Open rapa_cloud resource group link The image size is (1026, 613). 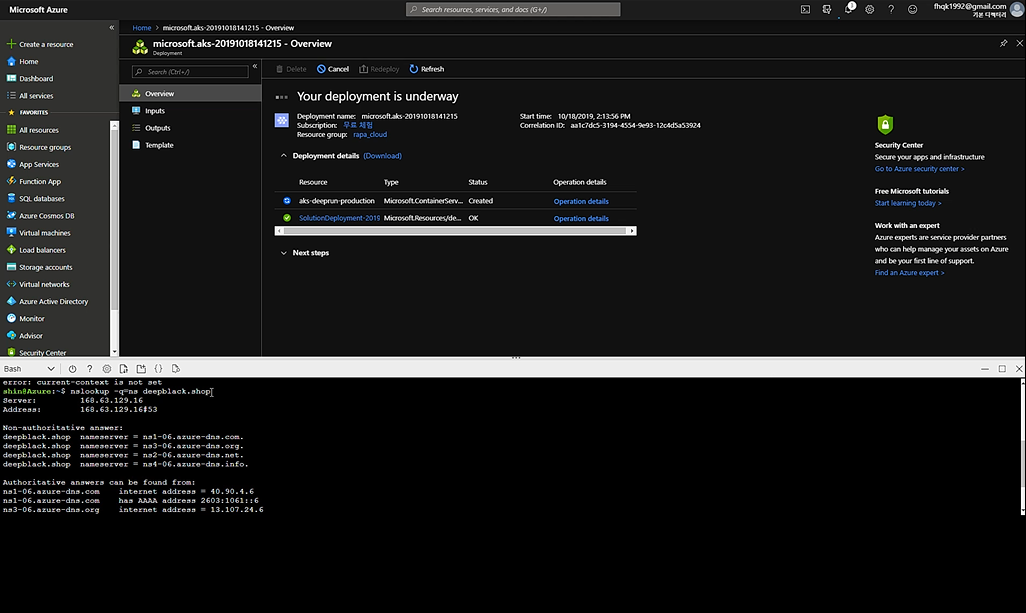(370, 134)
